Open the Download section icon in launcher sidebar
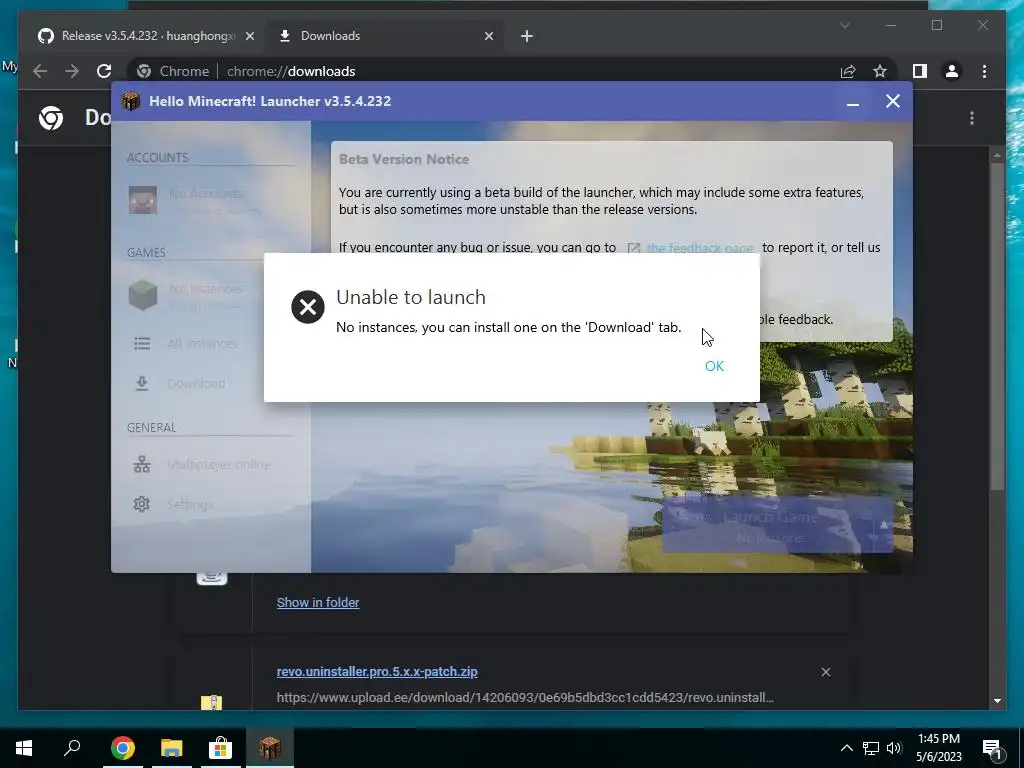Image resolution: width=1024 pixels, height=768 pixels. click(142, 383)
